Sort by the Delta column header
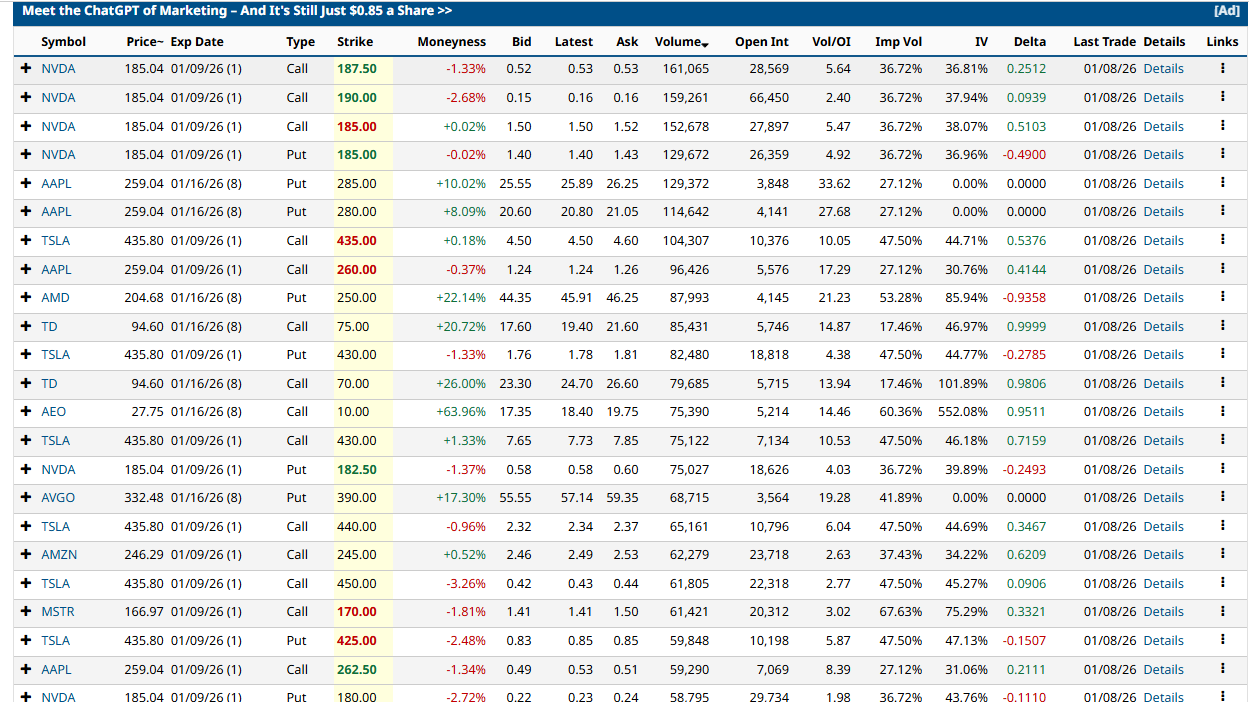Image resolution: width=1249 pixels, height=702 pixels. click(1030, 42)
